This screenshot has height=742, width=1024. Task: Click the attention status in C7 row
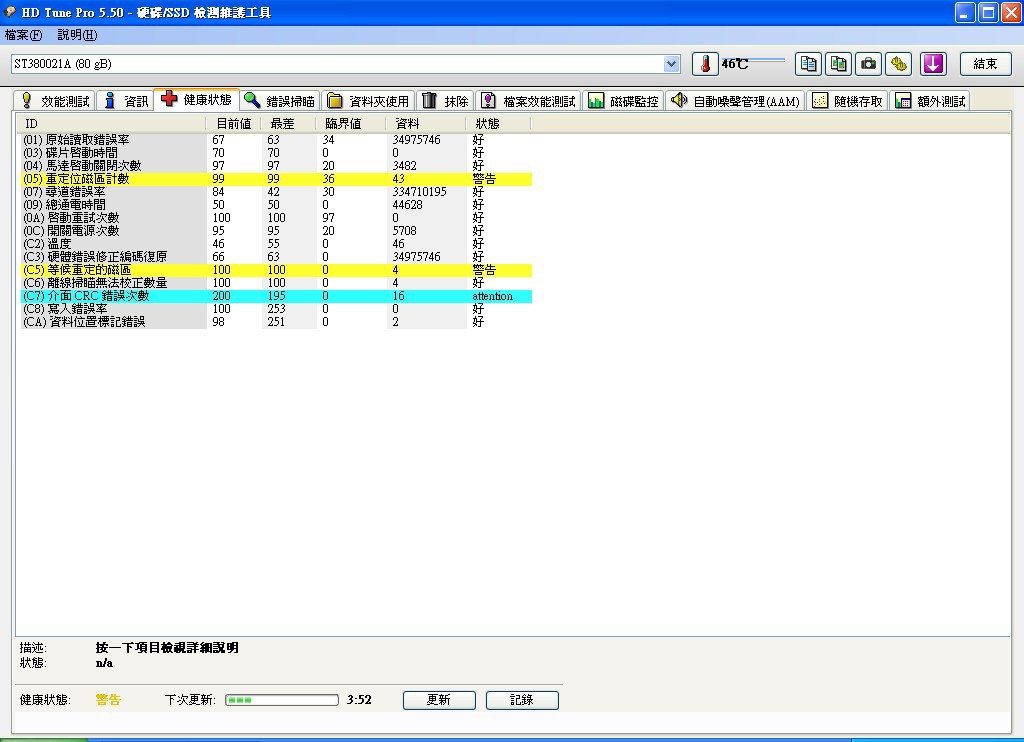coord(492,297)
